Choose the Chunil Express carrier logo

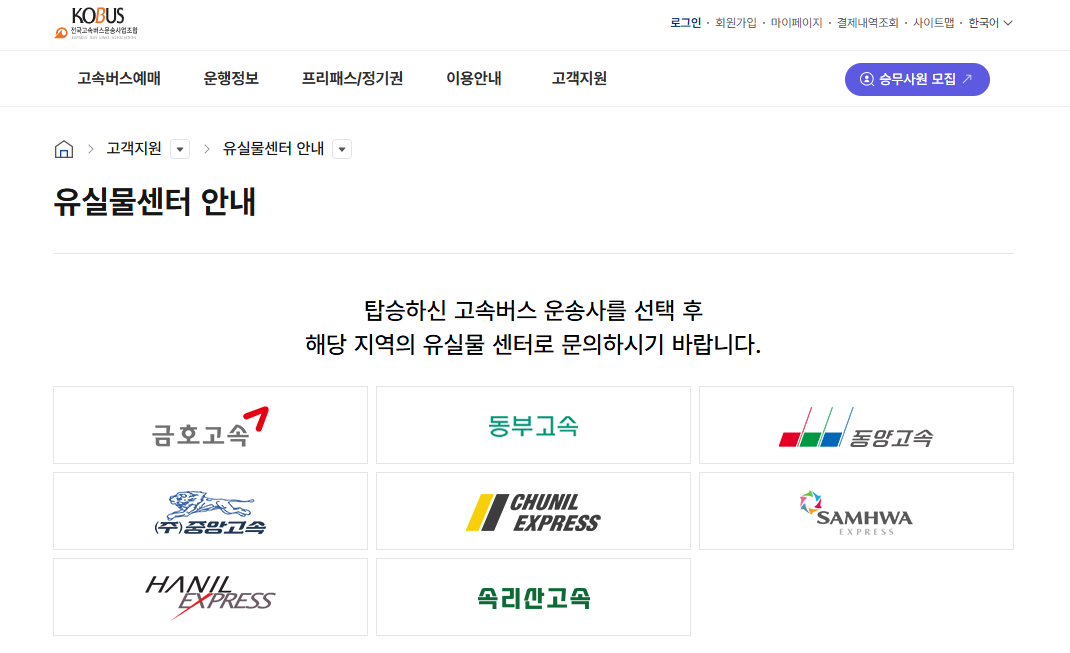533,510
